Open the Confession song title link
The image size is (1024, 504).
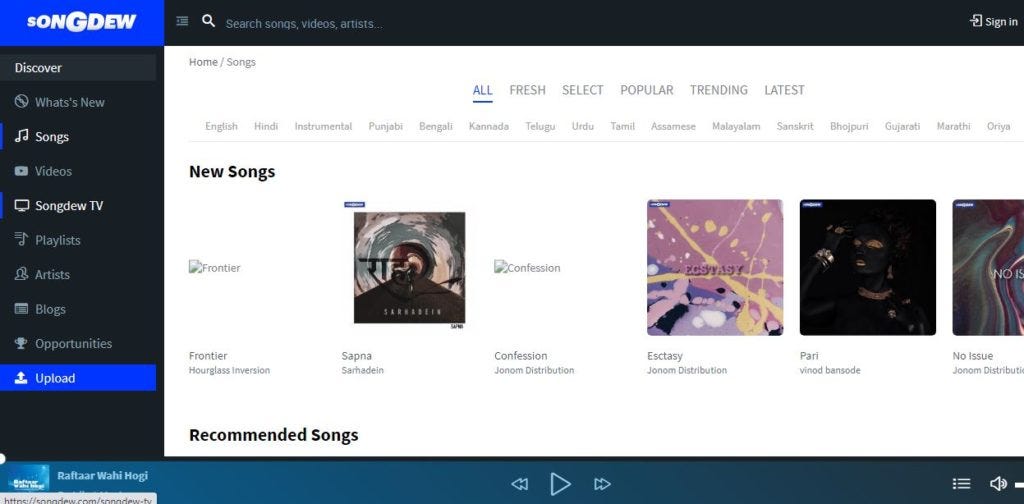pos(520,356)
